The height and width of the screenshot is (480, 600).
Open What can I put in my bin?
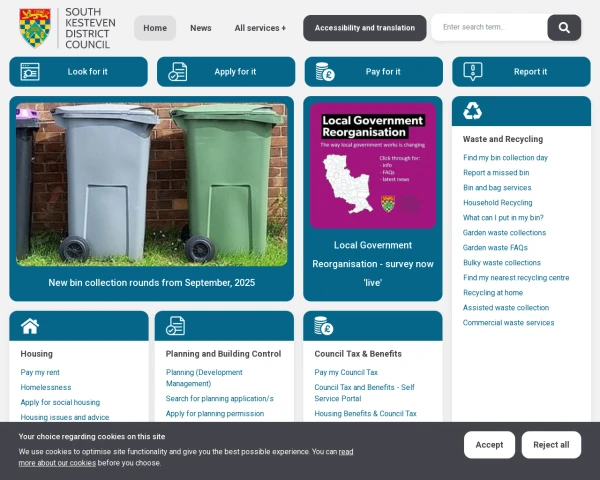(503, 217)
